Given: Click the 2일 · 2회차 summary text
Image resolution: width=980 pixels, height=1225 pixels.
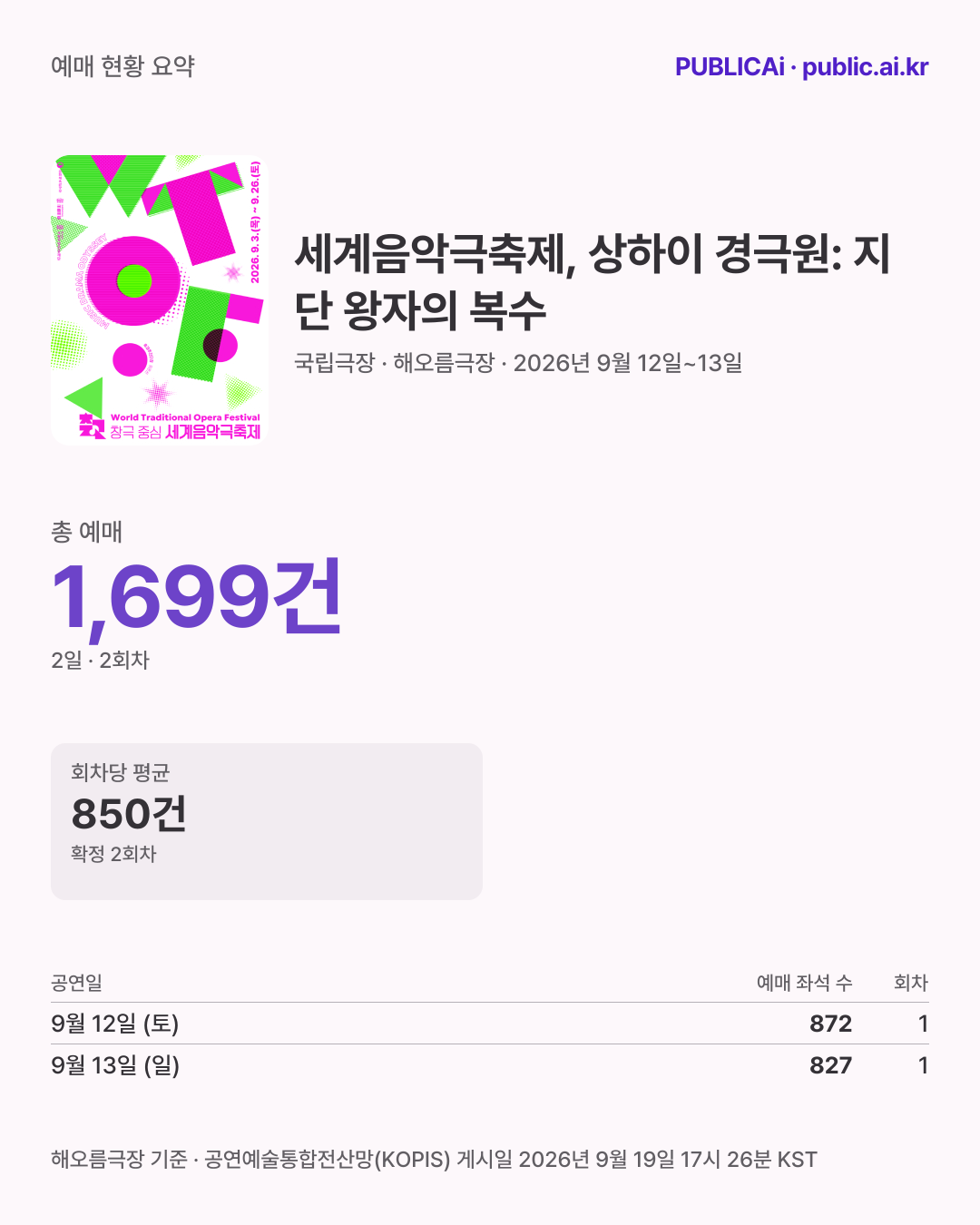Looking at the screenshot, I should 100,660.
